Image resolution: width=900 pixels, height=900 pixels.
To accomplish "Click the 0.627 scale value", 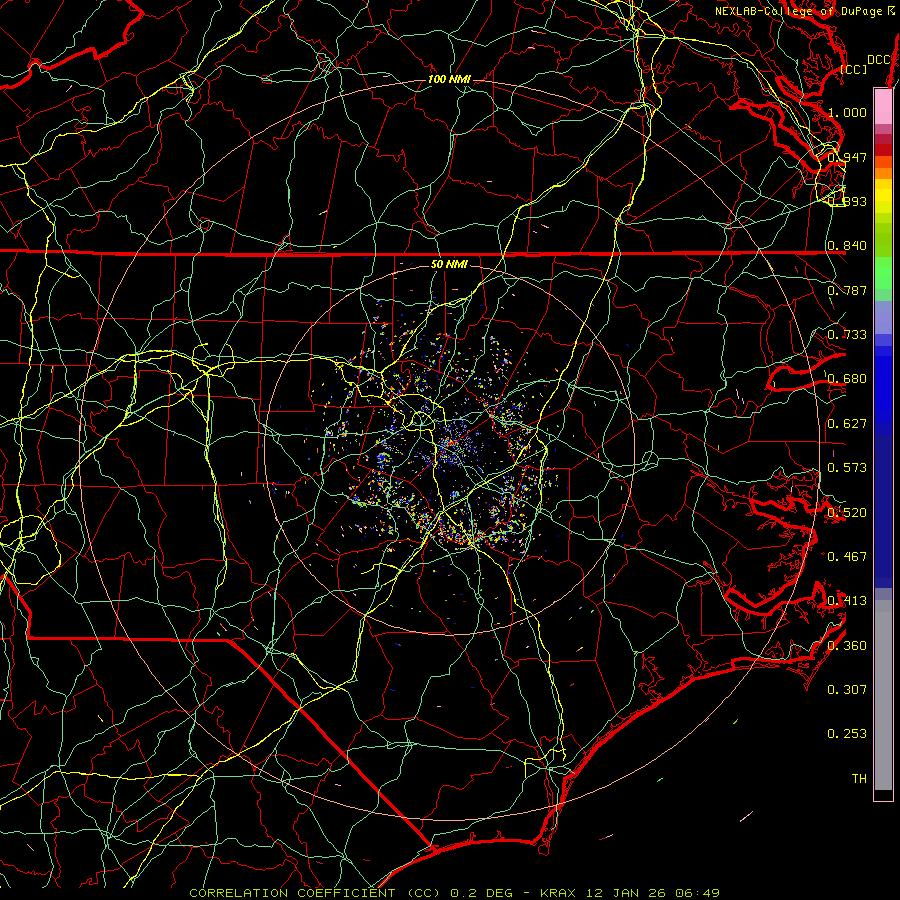I will [847, 424].
